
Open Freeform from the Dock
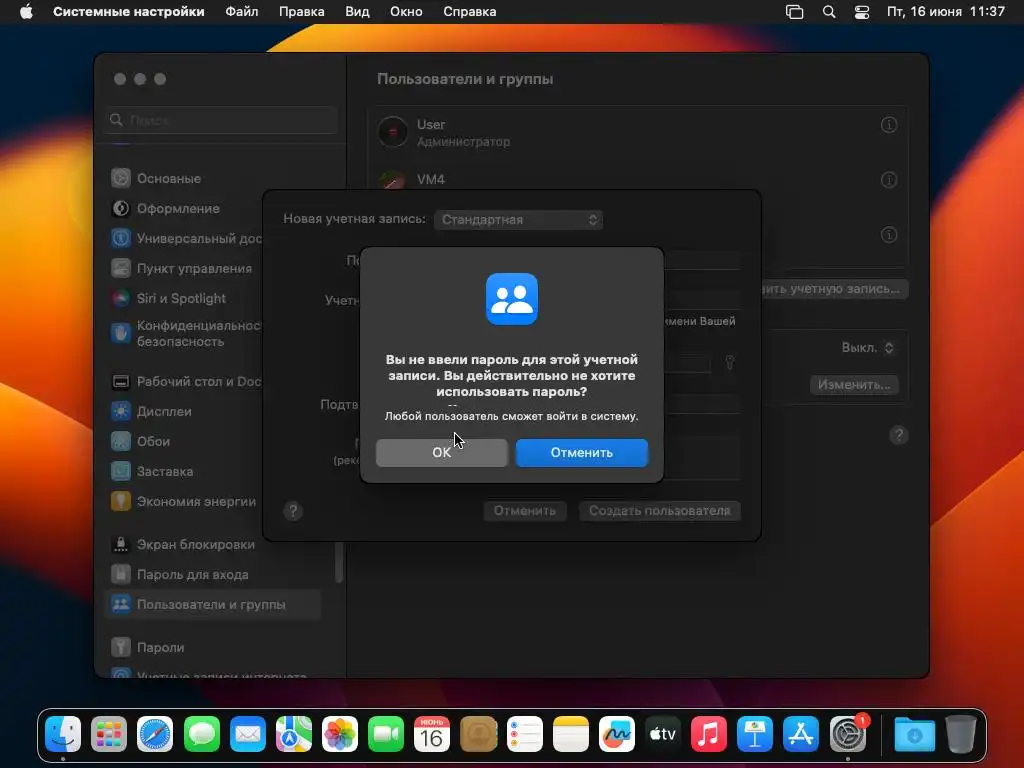click(617, 734)
